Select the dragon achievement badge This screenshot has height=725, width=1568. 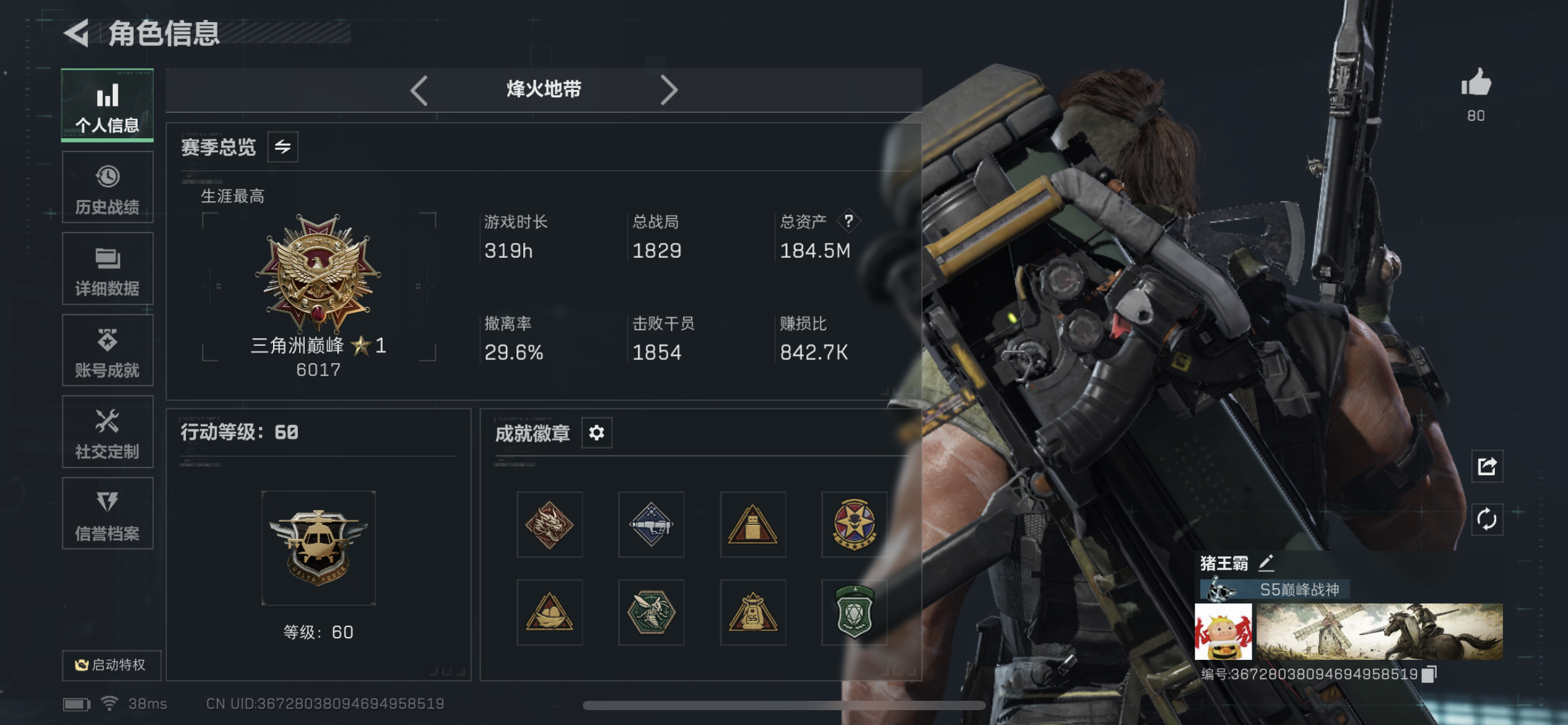pyautogui.click(x=549, y=525)
